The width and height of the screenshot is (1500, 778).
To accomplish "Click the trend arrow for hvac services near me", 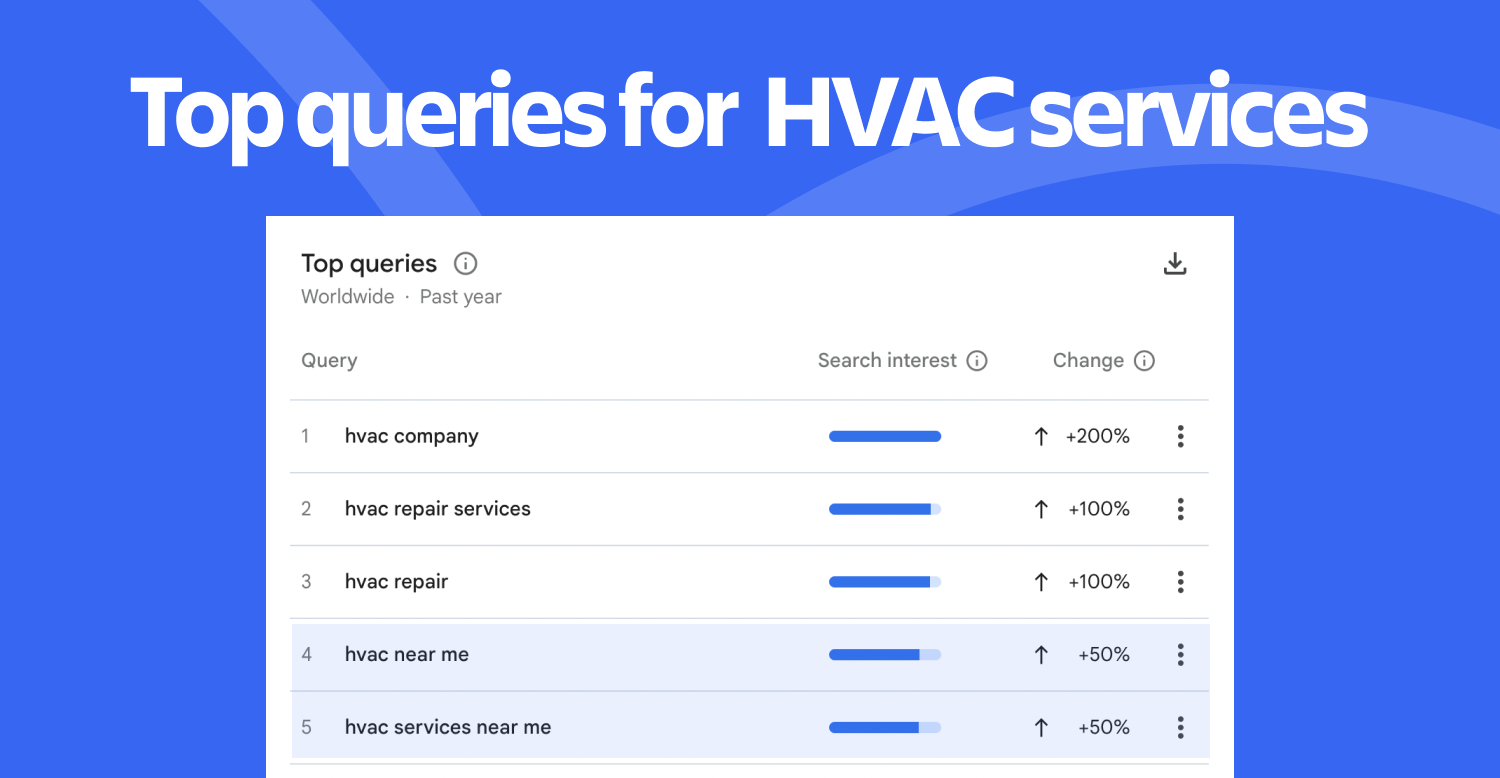I will pyautogui.click(x=1040, y=727).
